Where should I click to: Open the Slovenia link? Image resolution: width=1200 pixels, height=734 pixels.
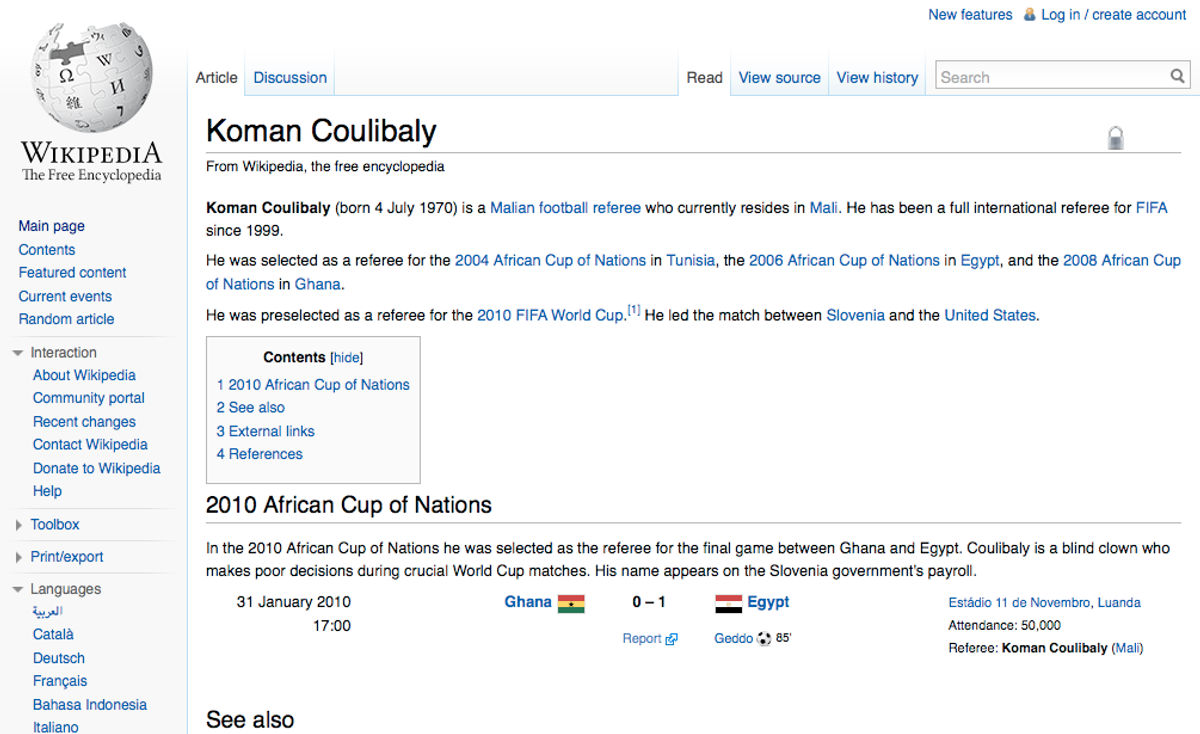click(x=855, y=315)
